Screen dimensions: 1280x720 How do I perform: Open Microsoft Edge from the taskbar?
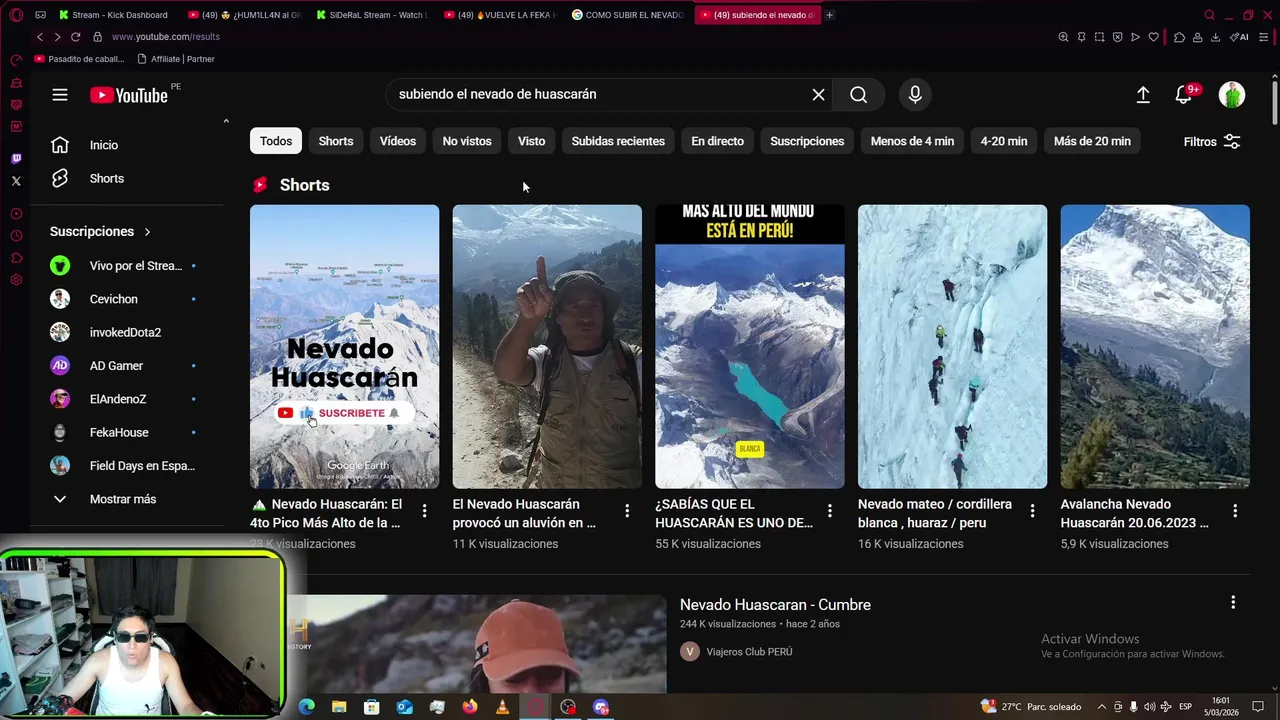(307, 707)
